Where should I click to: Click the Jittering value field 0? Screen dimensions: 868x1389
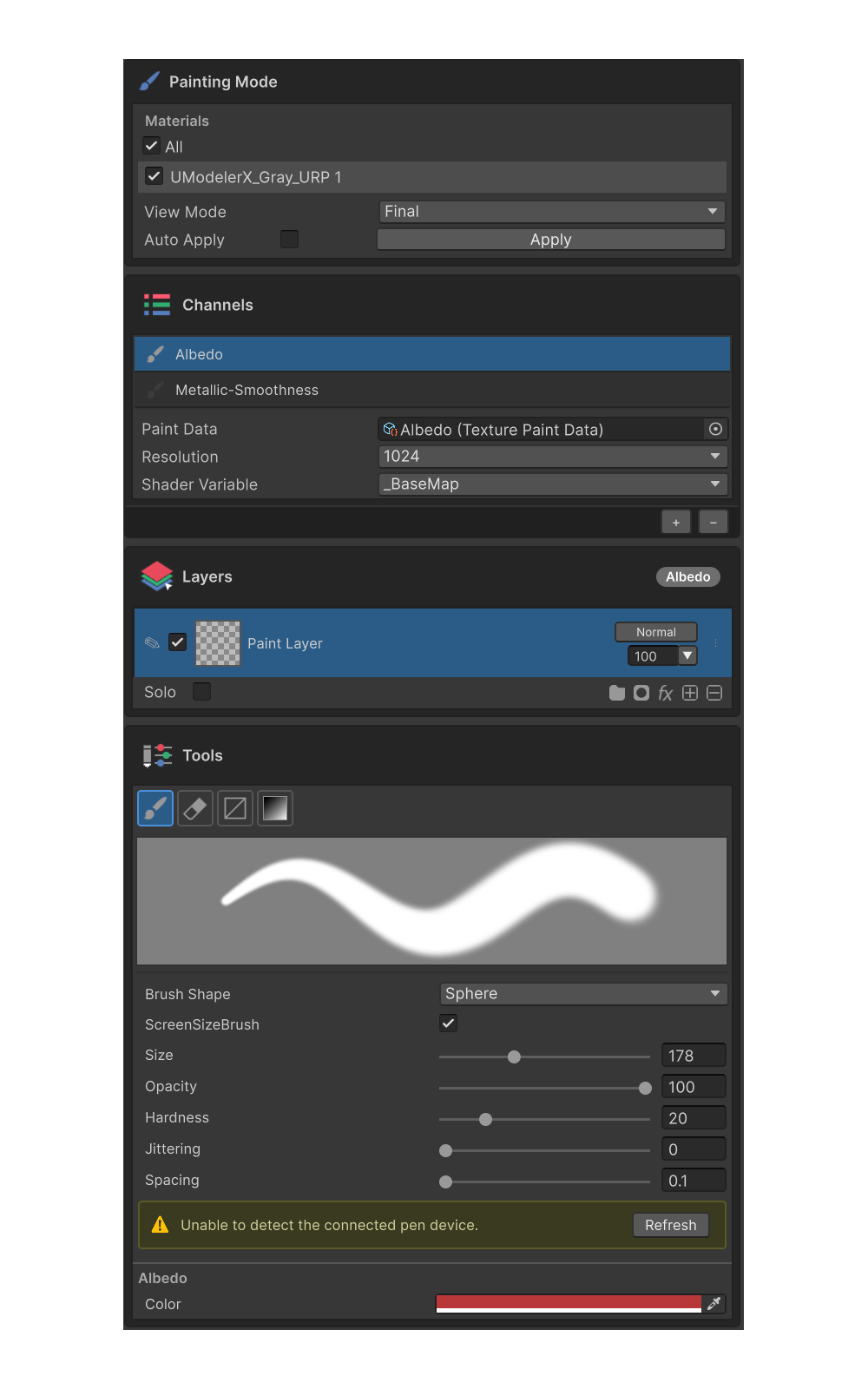point(694,1149)
